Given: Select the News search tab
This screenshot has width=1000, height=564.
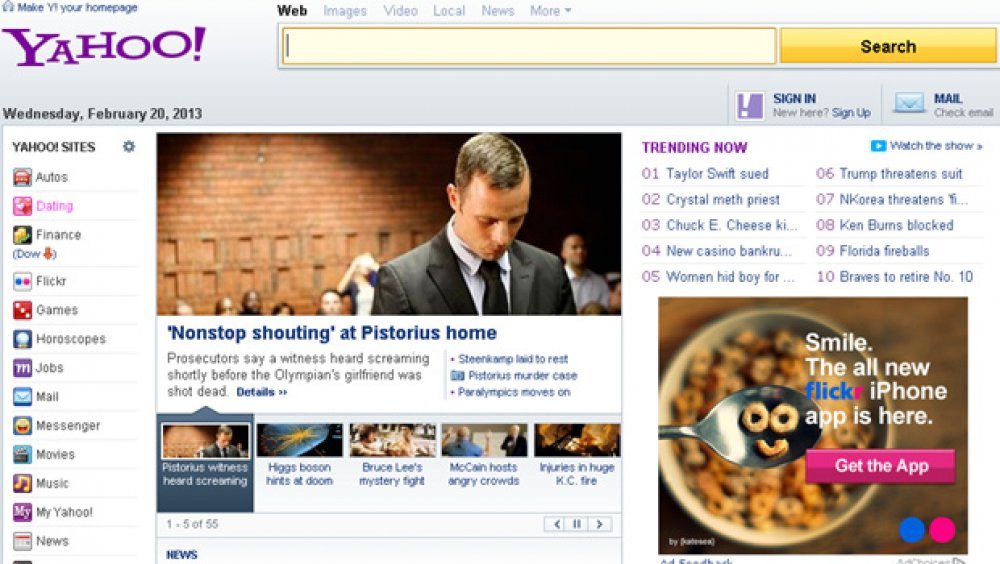Looking at the screenshot, I should [x=497, y=11].
